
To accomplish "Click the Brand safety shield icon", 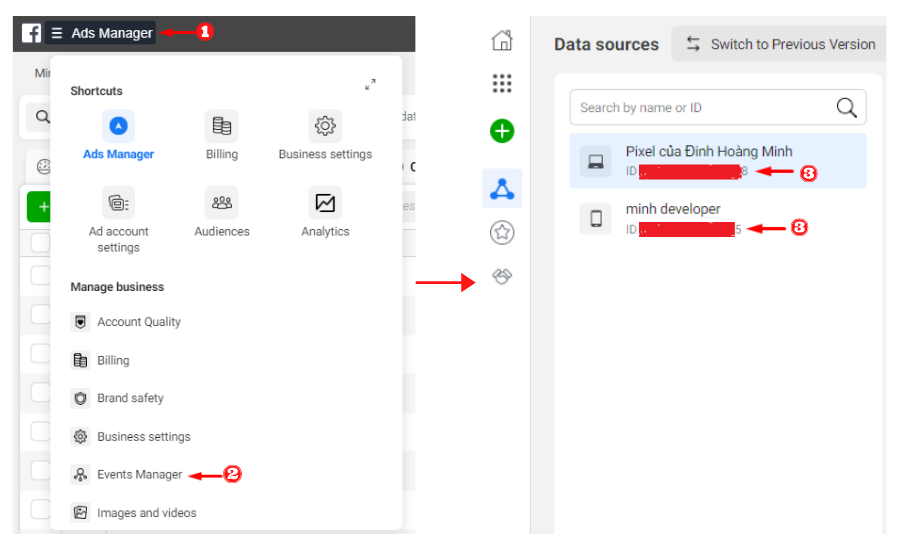I will pos(80,398).
